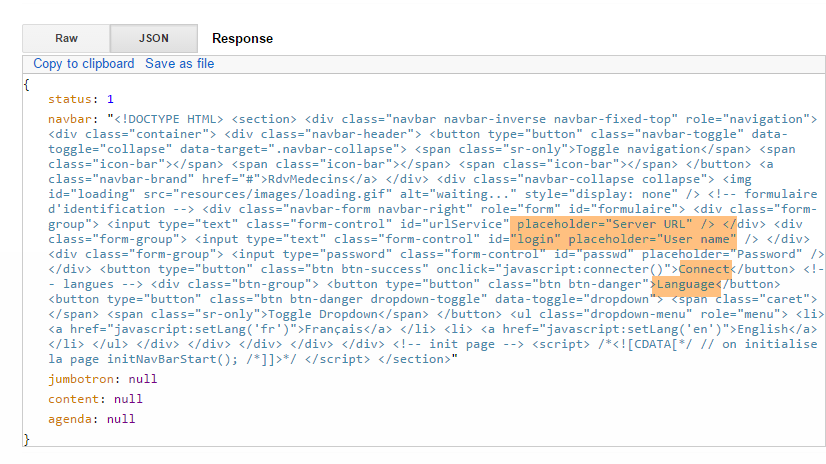826x464 pixels.
Task: Click the agenda key
Action: click(x=72, y=419)
